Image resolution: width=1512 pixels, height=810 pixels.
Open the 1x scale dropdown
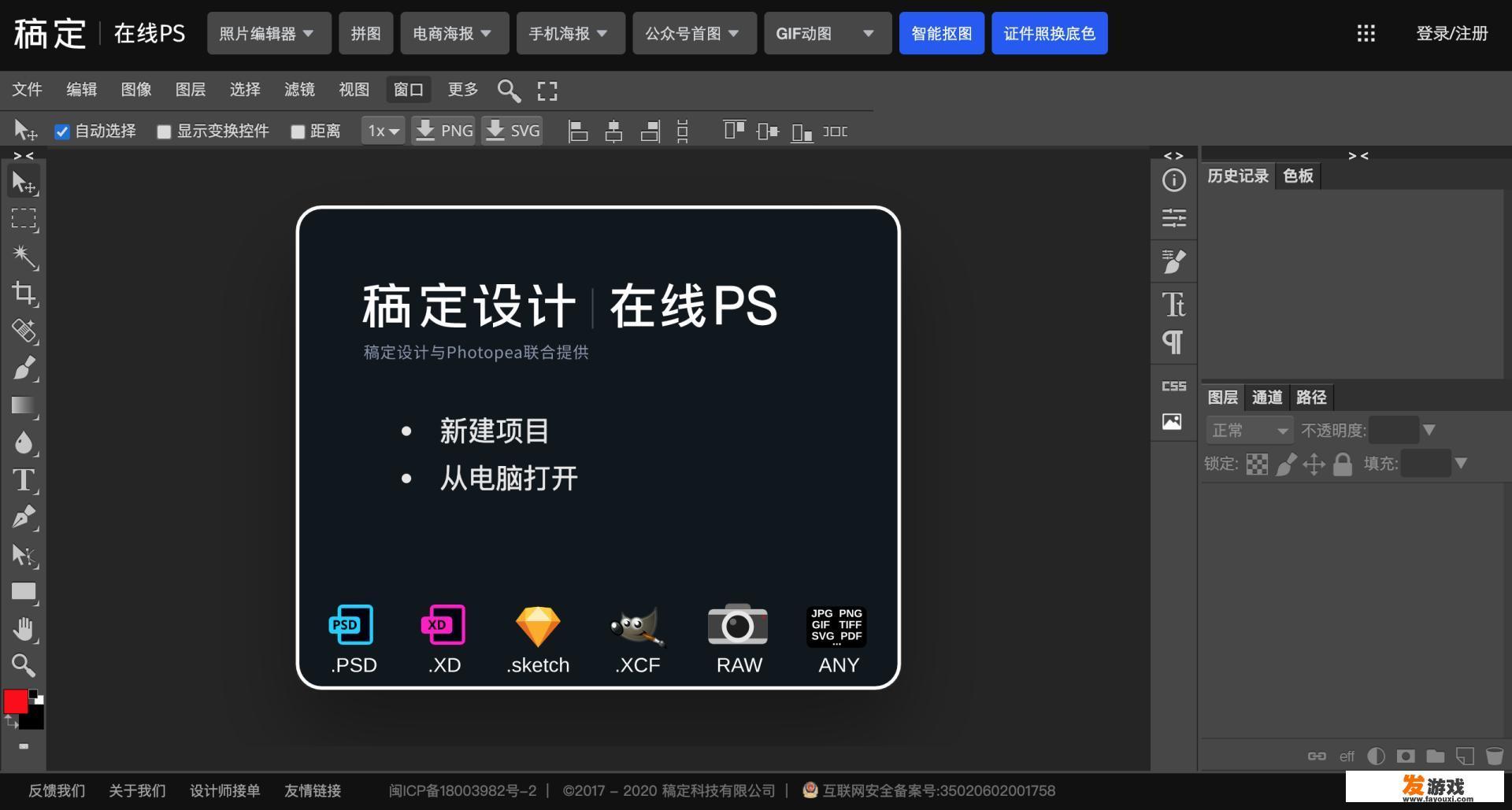coord(383,131)
